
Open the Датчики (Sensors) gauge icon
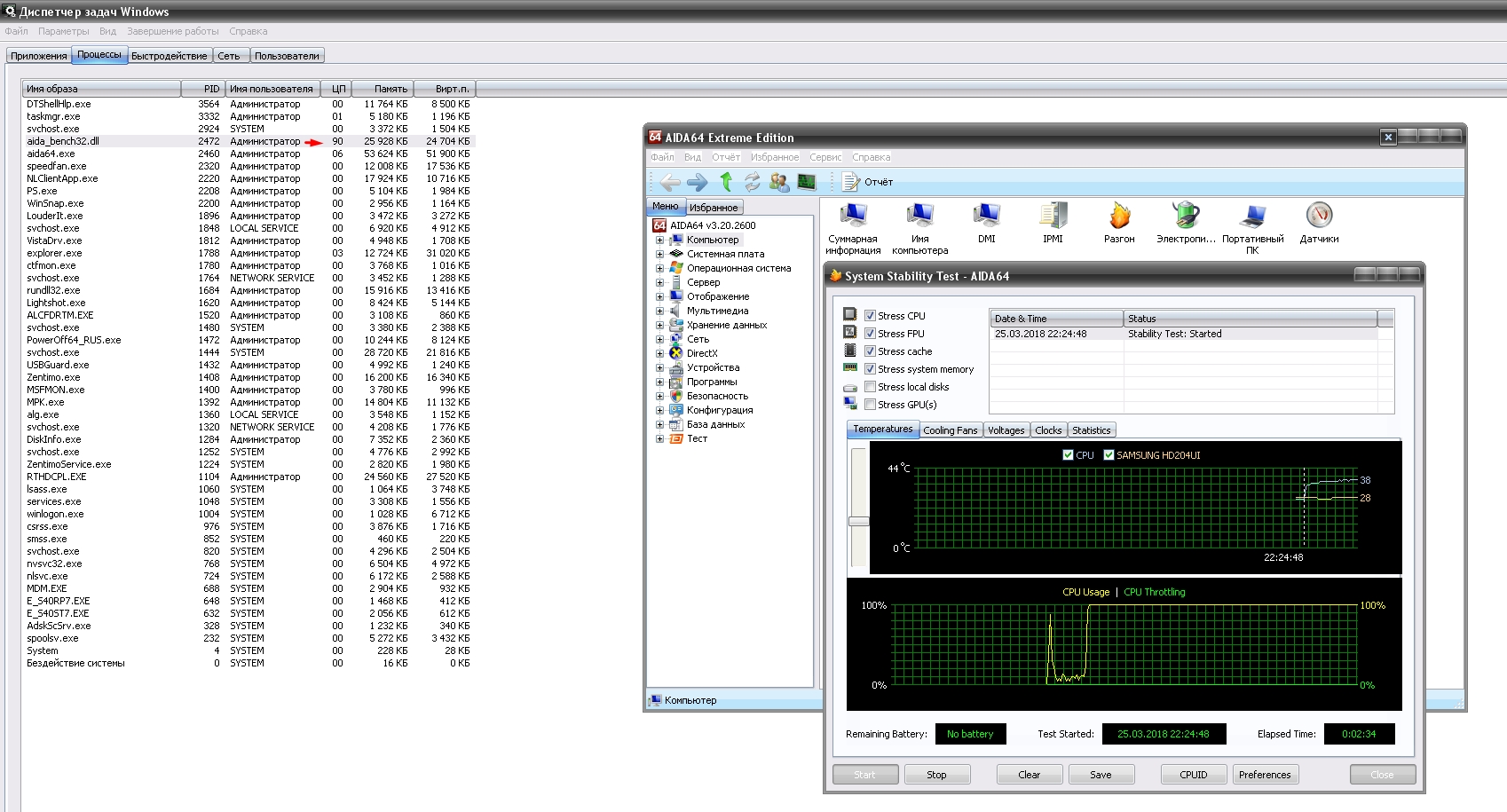point(1319,216)
